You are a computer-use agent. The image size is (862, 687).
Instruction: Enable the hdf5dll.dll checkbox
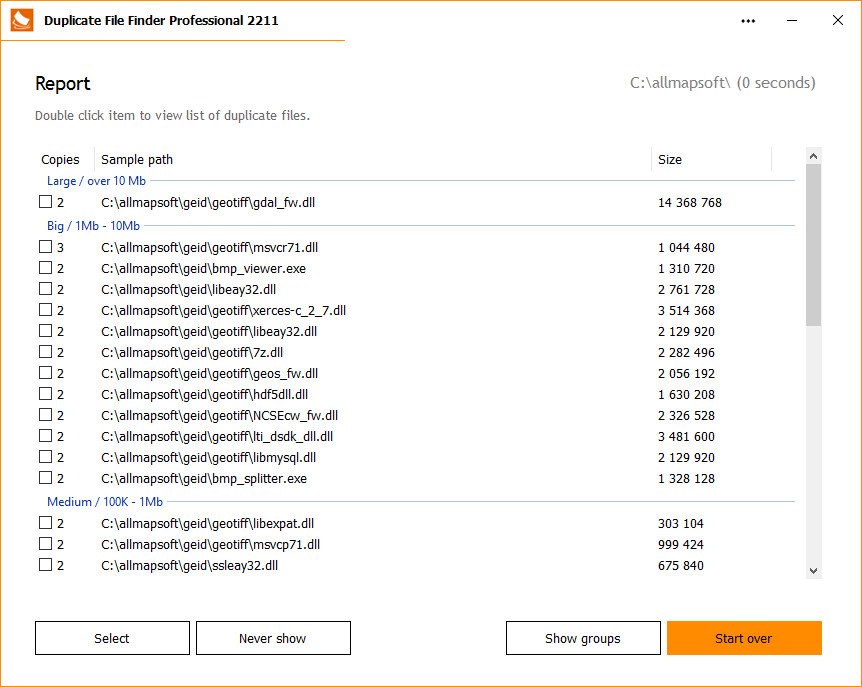tap(46, 394)
